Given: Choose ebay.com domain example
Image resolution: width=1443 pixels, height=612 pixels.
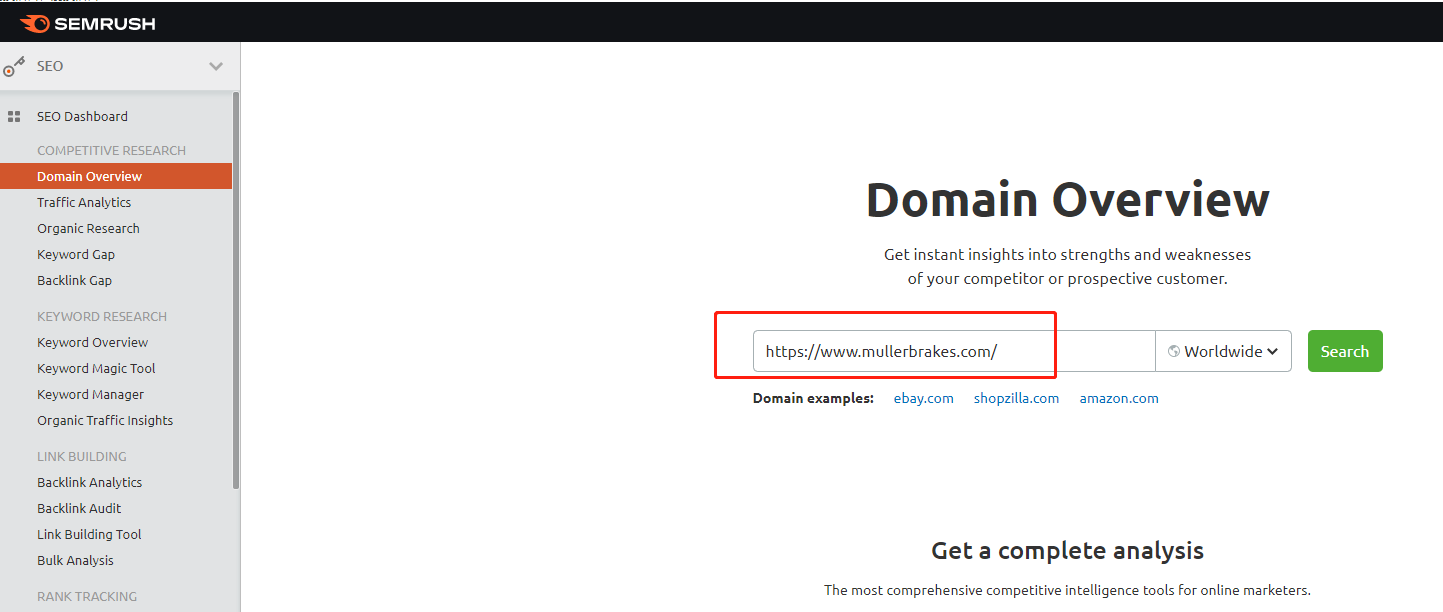Looking at the screenshot, I should point(924,398).
